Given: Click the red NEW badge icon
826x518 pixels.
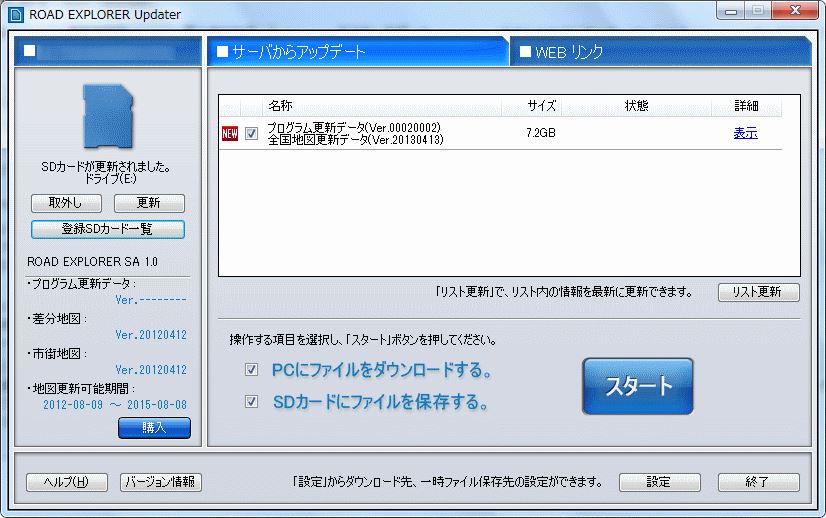Looking at the screenshot, I should [230, 134].
